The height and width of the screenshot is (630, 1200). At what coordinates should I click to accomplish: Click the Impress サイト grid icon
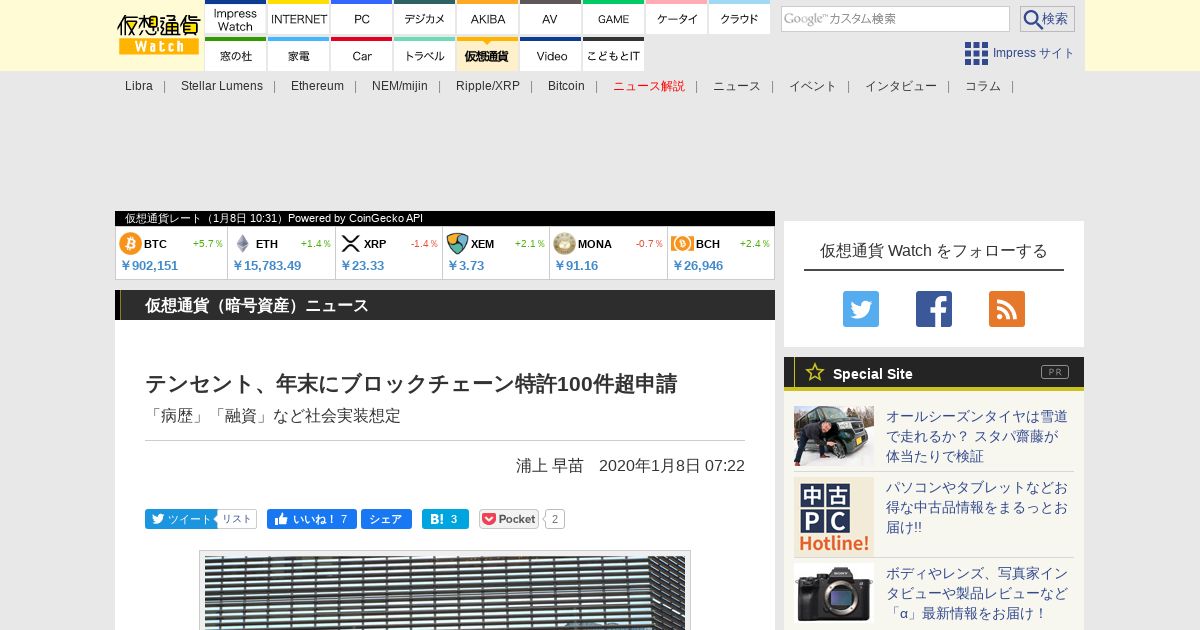976,53
